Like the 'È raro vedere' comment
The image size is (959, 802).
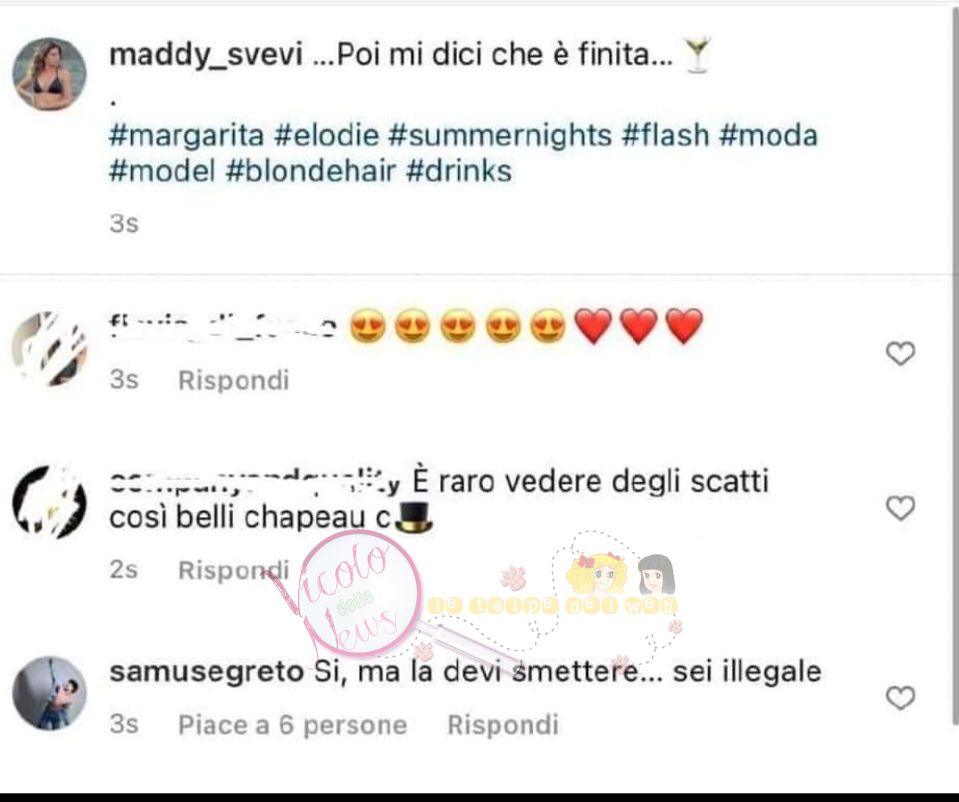click(x=900, y=508)
